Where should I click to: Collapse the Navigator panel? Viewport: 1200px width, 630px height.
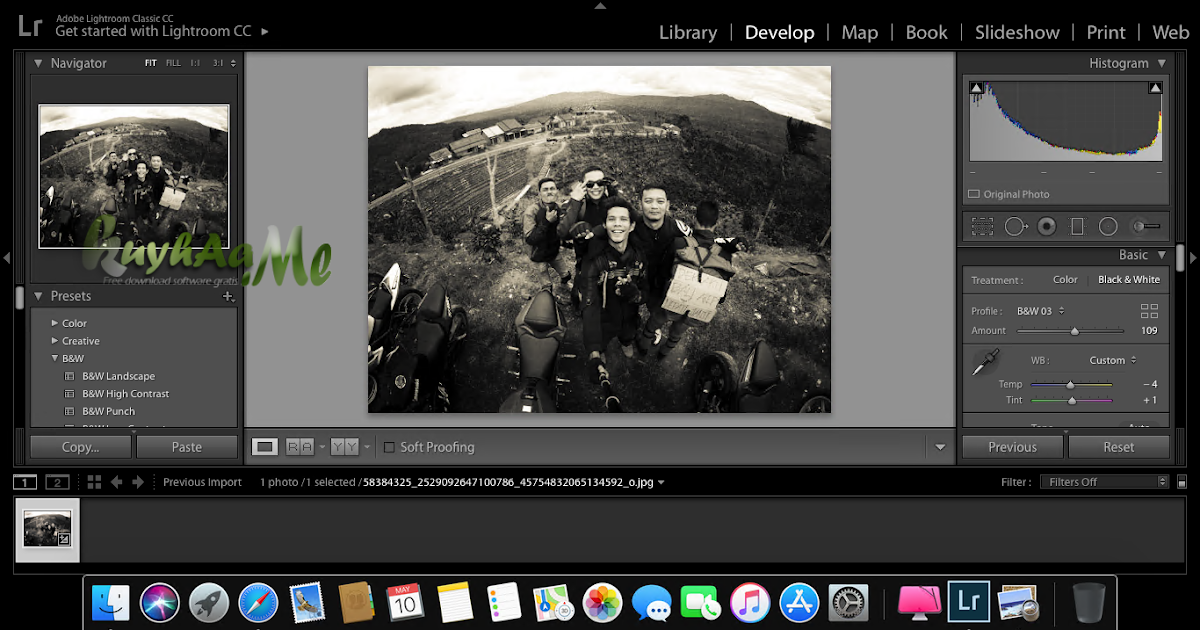click(38, 63)
